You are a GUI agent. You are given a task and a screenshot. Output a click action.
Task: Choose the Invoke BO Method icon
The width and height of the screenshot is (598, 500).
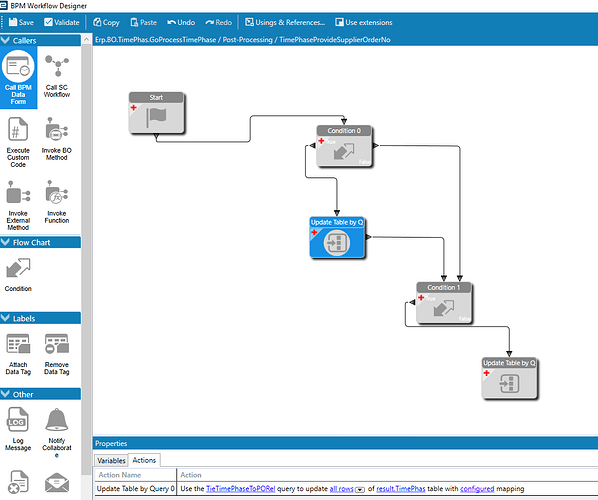[57, 138]
